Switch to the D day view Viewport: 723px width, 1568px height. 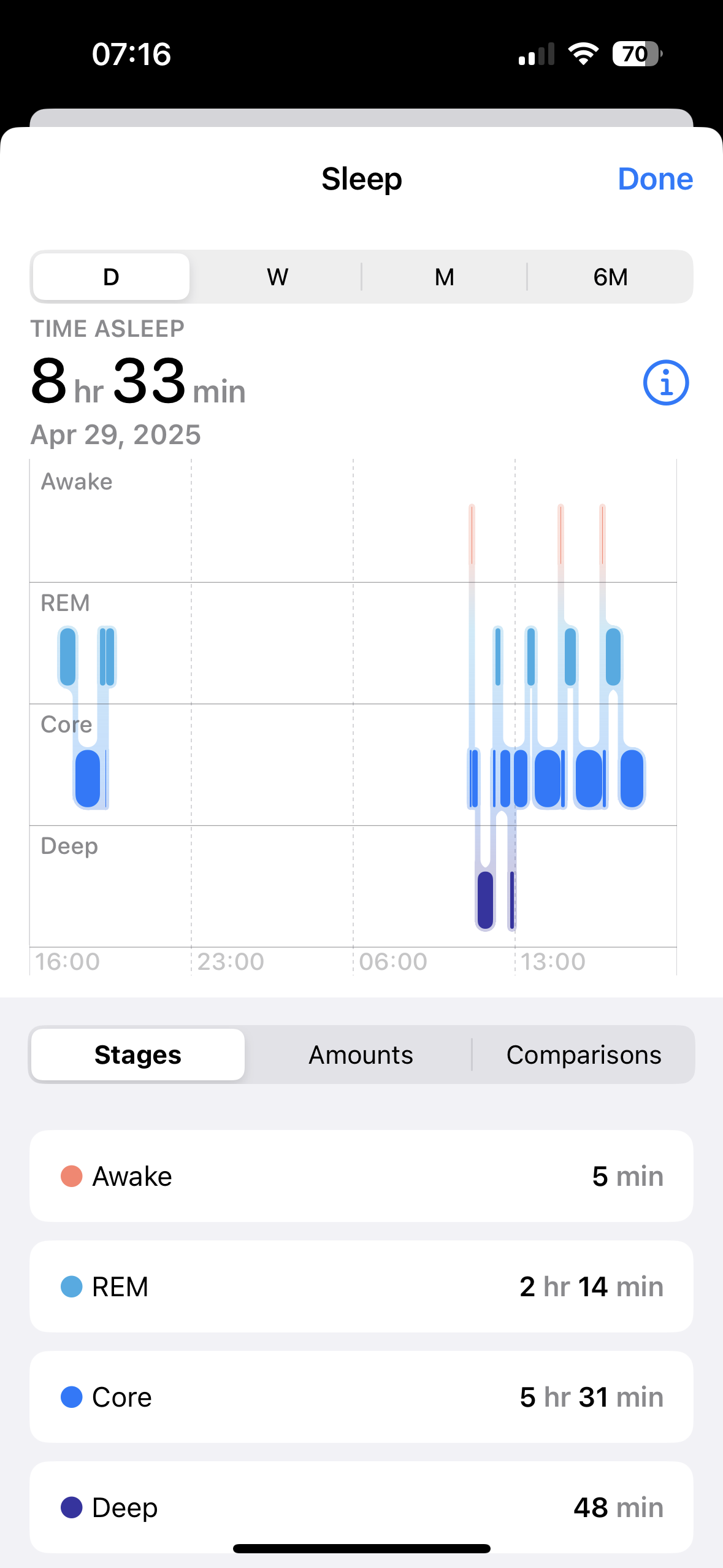click(111, 277)
